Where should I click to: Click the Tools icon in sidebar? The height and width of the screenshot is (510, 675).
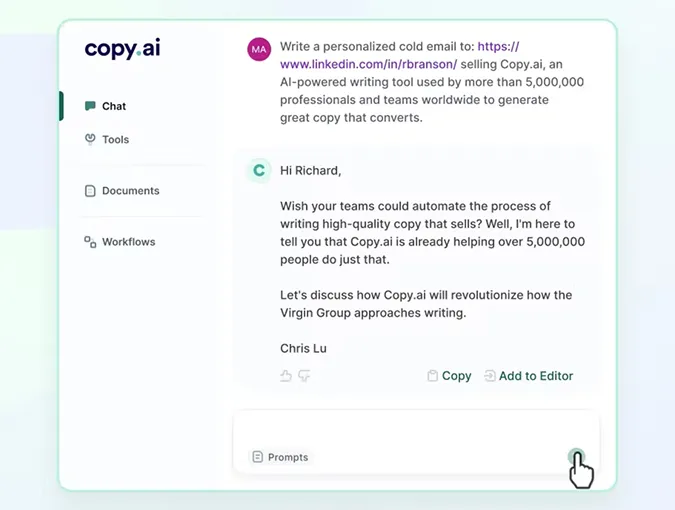click(90, 139)
